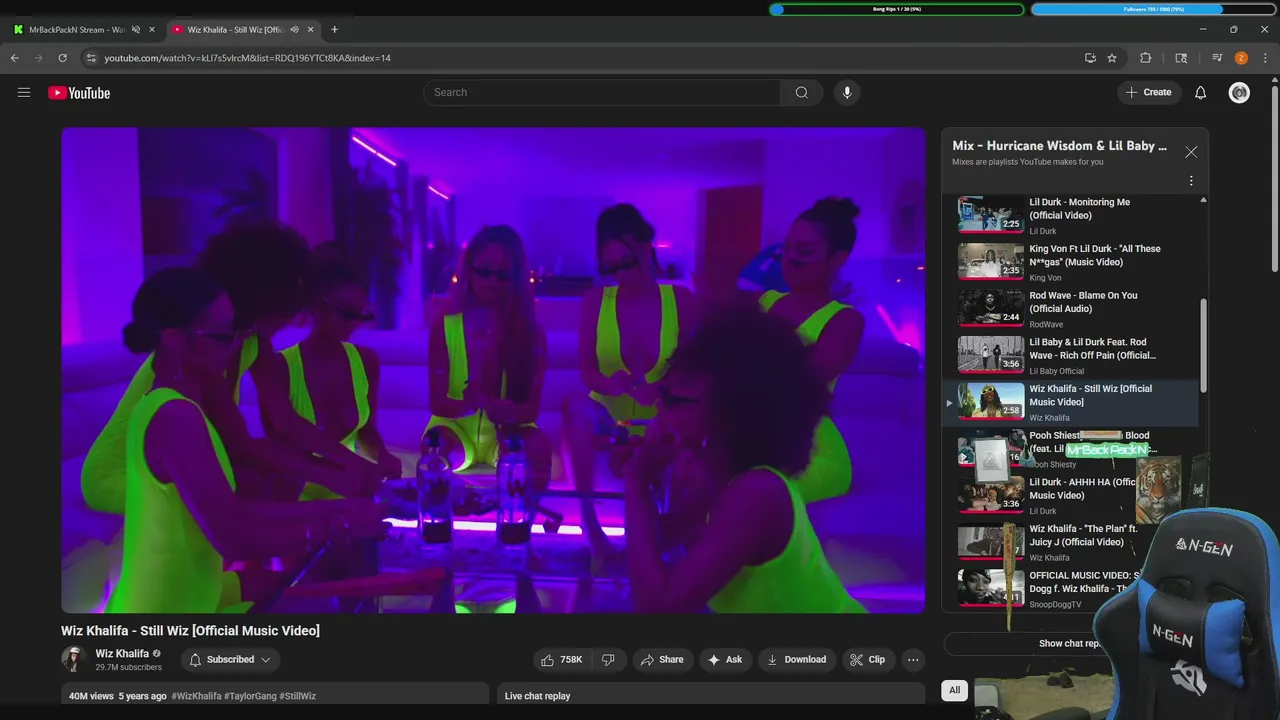Close the Wiz Khalifa YouTube tab
This screenshot has height=720, width=1280.
[x=310, y=29]
